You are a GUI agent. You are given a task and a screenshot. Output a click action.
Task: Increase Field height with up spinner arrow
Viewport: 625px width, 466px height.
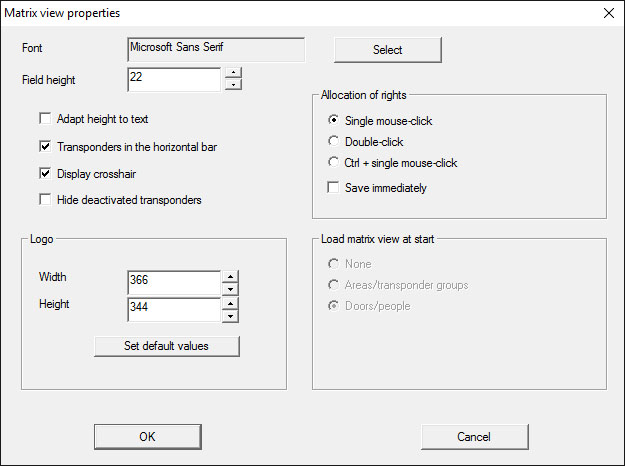pyautogui.click(x=233, y=72)
